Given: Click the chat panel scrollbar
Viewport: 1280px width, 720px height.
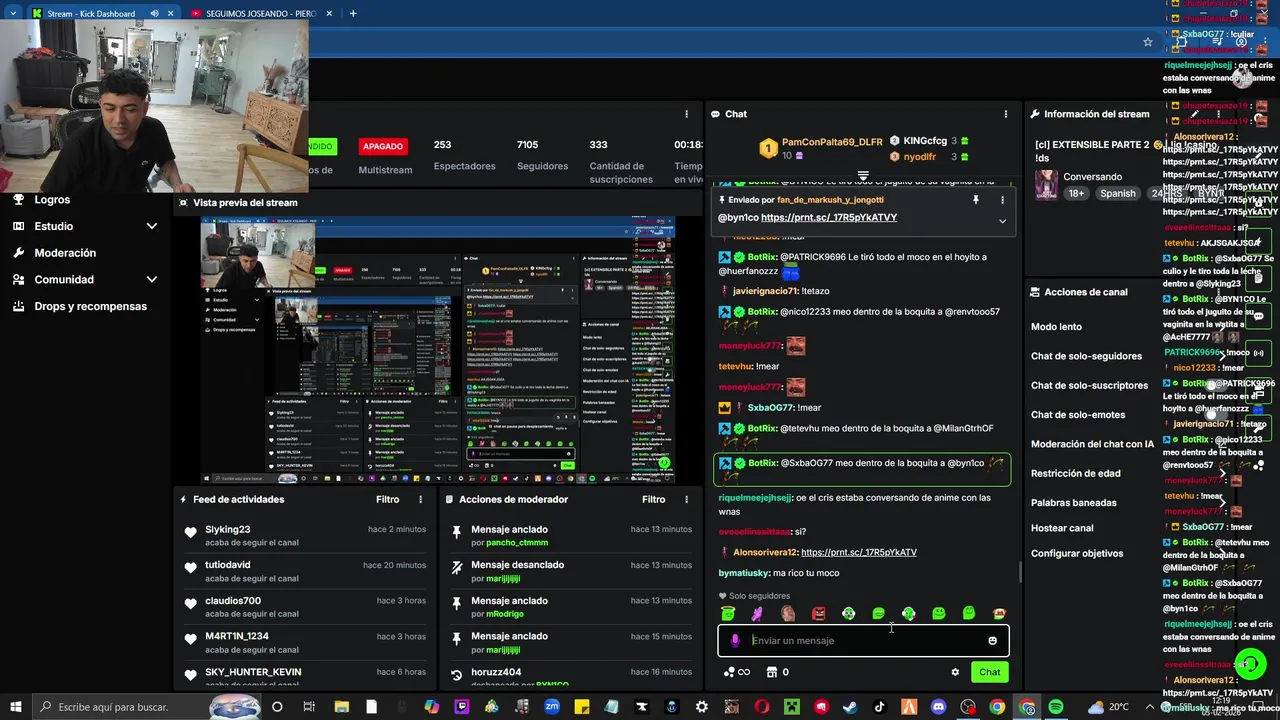Looking at the screenshot, I should pyautogui.click(x=1019, y=572).
